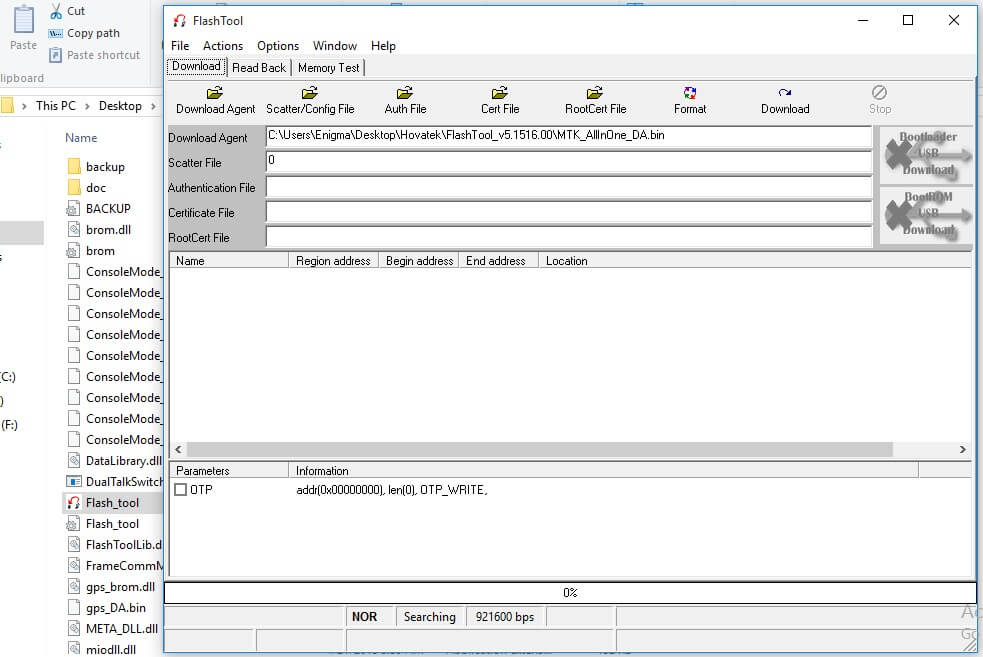983x657 pixels.
Task: Click the Searching status bar entry
Action: [x=429, y=617]
